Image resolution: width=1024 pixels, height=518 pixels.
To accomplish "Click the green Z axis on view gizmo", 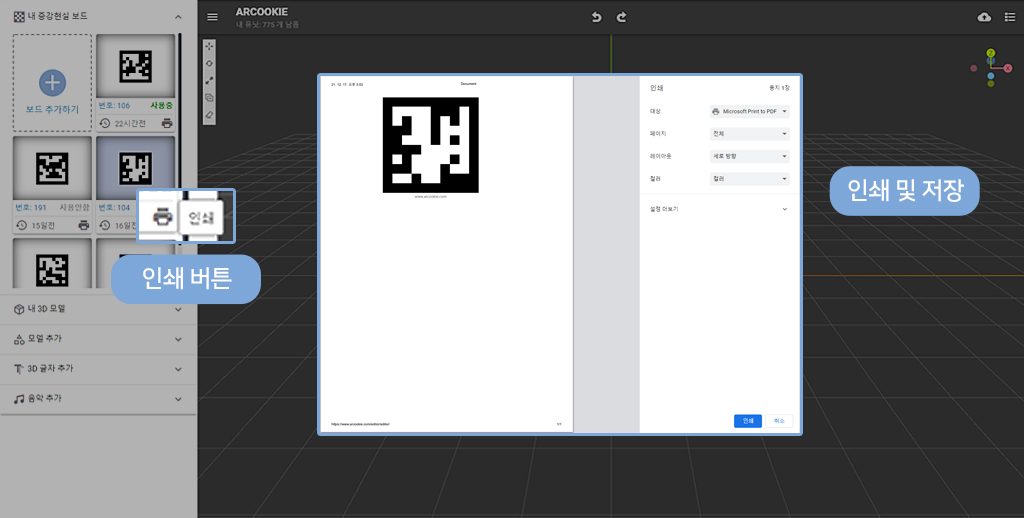I will 991,53.
